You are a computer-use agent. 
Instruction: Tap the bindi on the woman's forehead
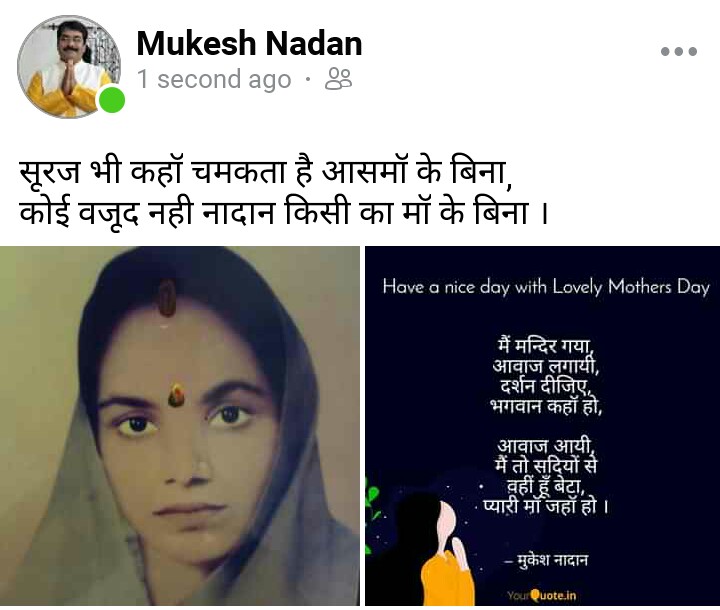(x=177, y=395)
